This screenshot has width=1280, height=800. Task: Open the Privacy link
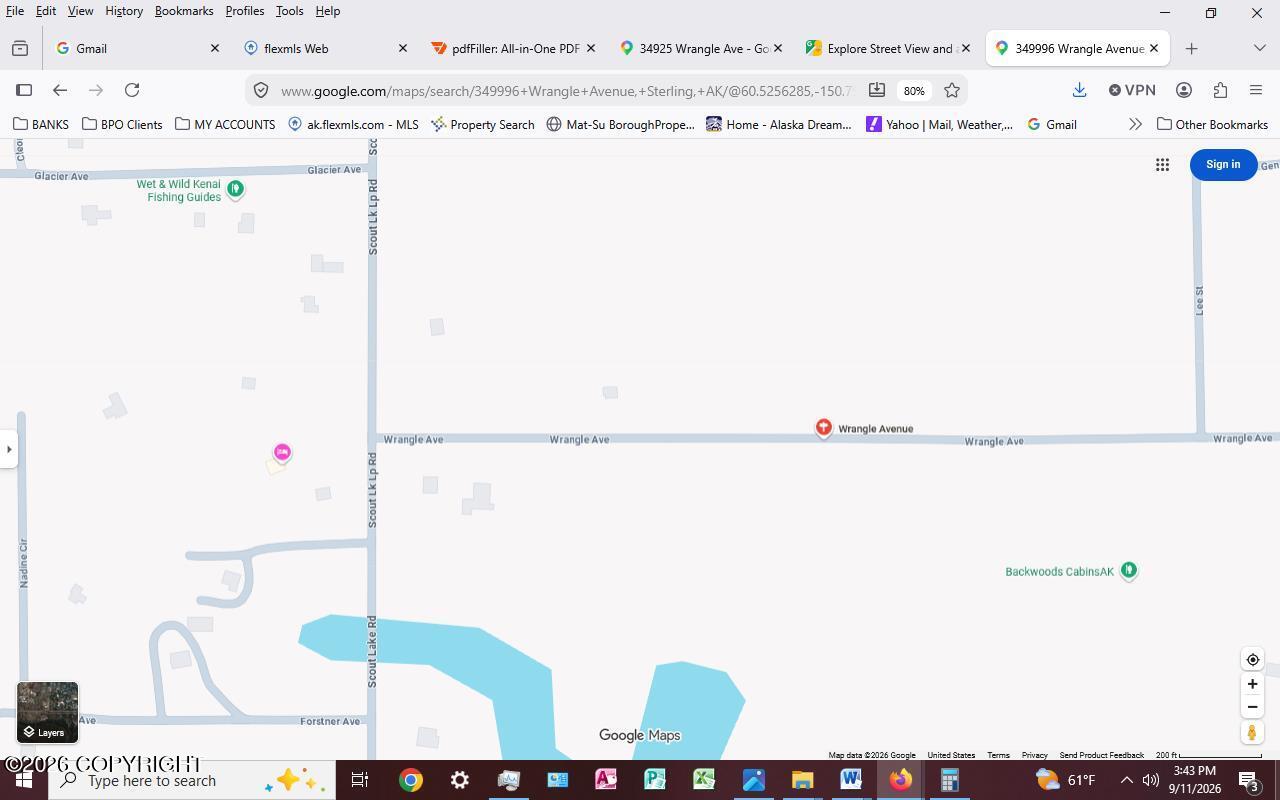[1034, 755]
